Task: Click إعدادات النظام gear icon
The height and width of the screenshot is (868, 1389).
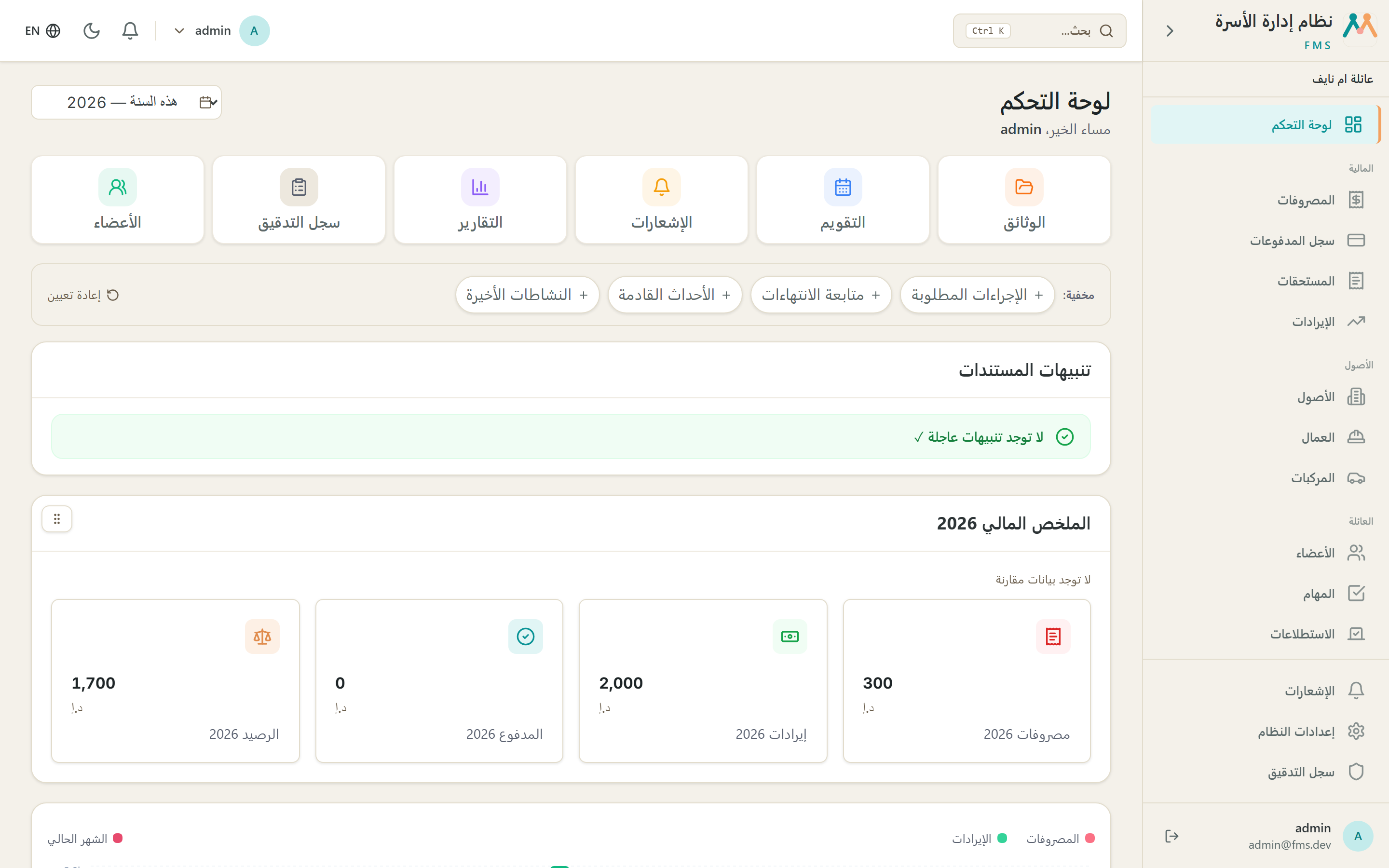Action: 1356,731
